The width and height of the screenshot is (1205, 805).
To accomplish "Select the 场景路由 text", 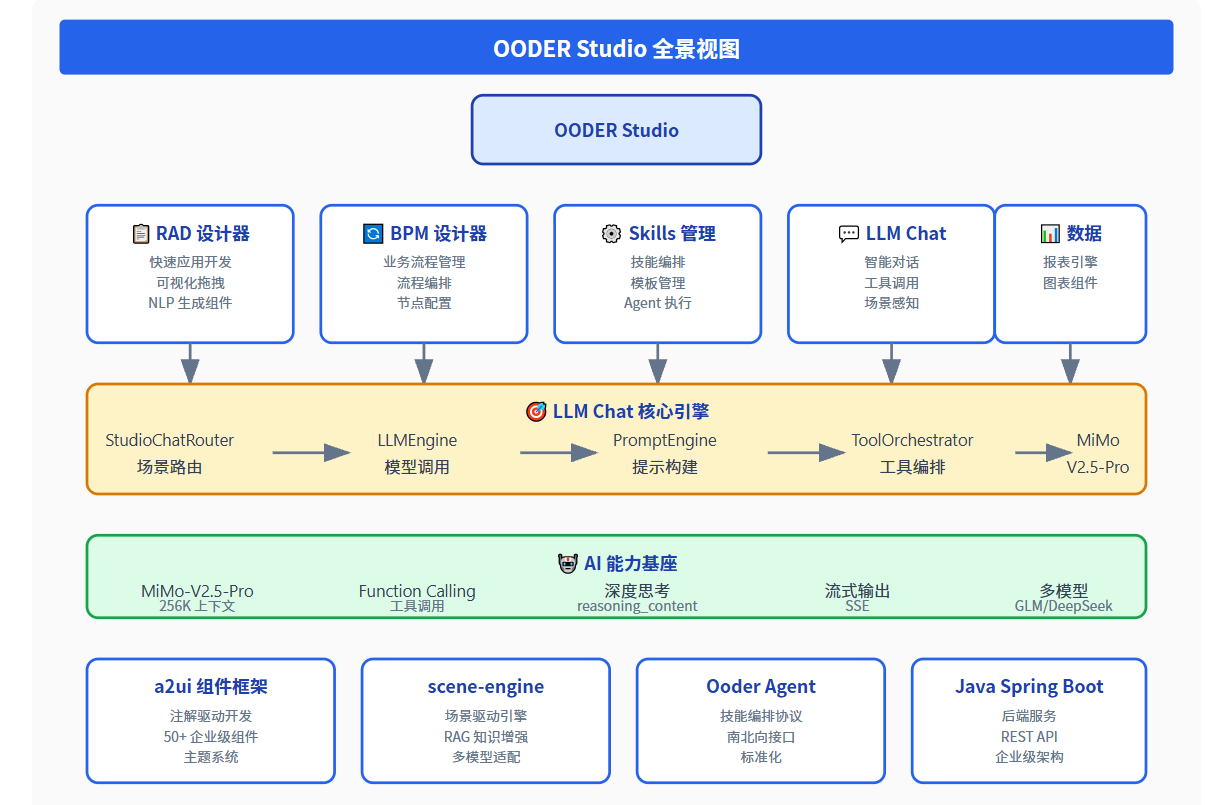I will coord(170,466).
